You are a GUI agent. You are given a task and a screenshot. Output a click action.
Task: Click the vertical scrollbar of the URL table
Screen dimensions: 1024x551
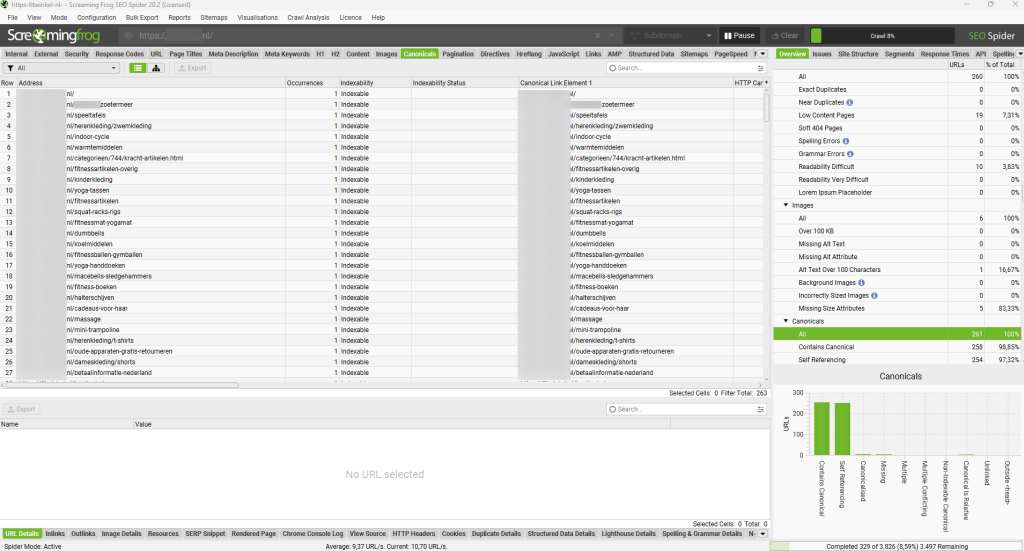(x=766, y=106)
